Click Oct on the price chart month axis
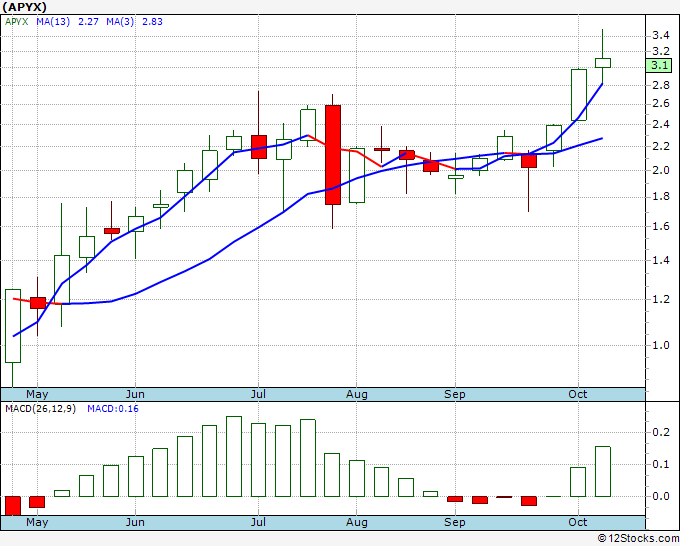This screenshot has height=546, width=680. pyautogui.click(x=578, y=394)
